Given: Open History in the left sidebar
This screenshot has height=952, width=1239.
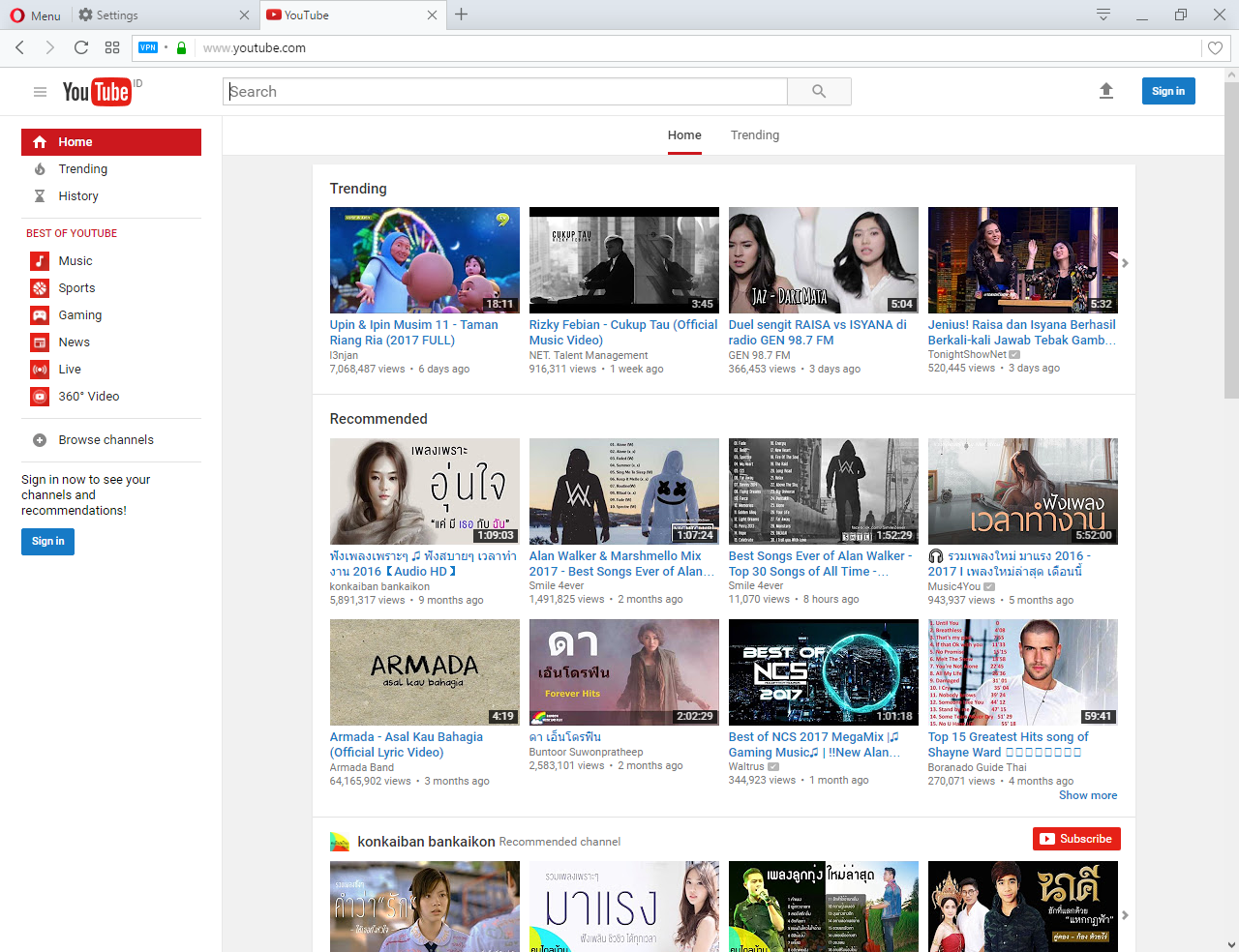Looking at the screenshot, I should (x=78, y=196).
